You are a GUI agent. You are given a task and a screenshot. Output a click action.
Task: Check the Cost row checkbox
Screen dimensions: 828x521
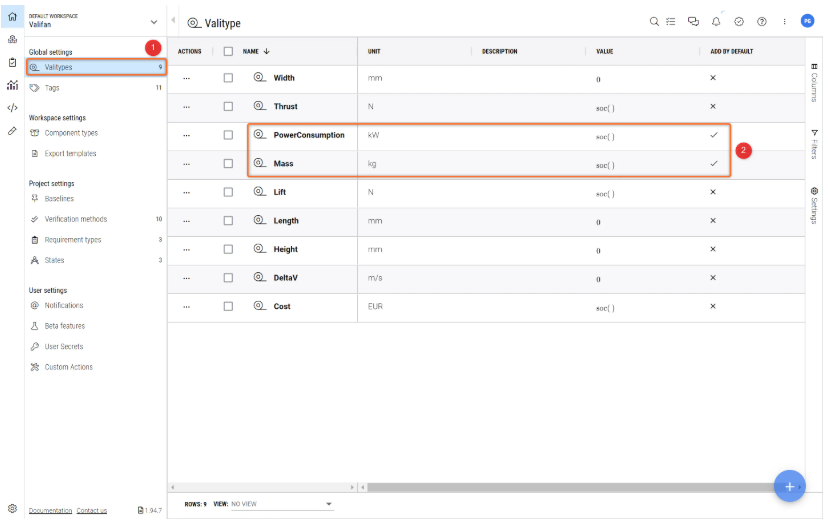pos(228,306)
